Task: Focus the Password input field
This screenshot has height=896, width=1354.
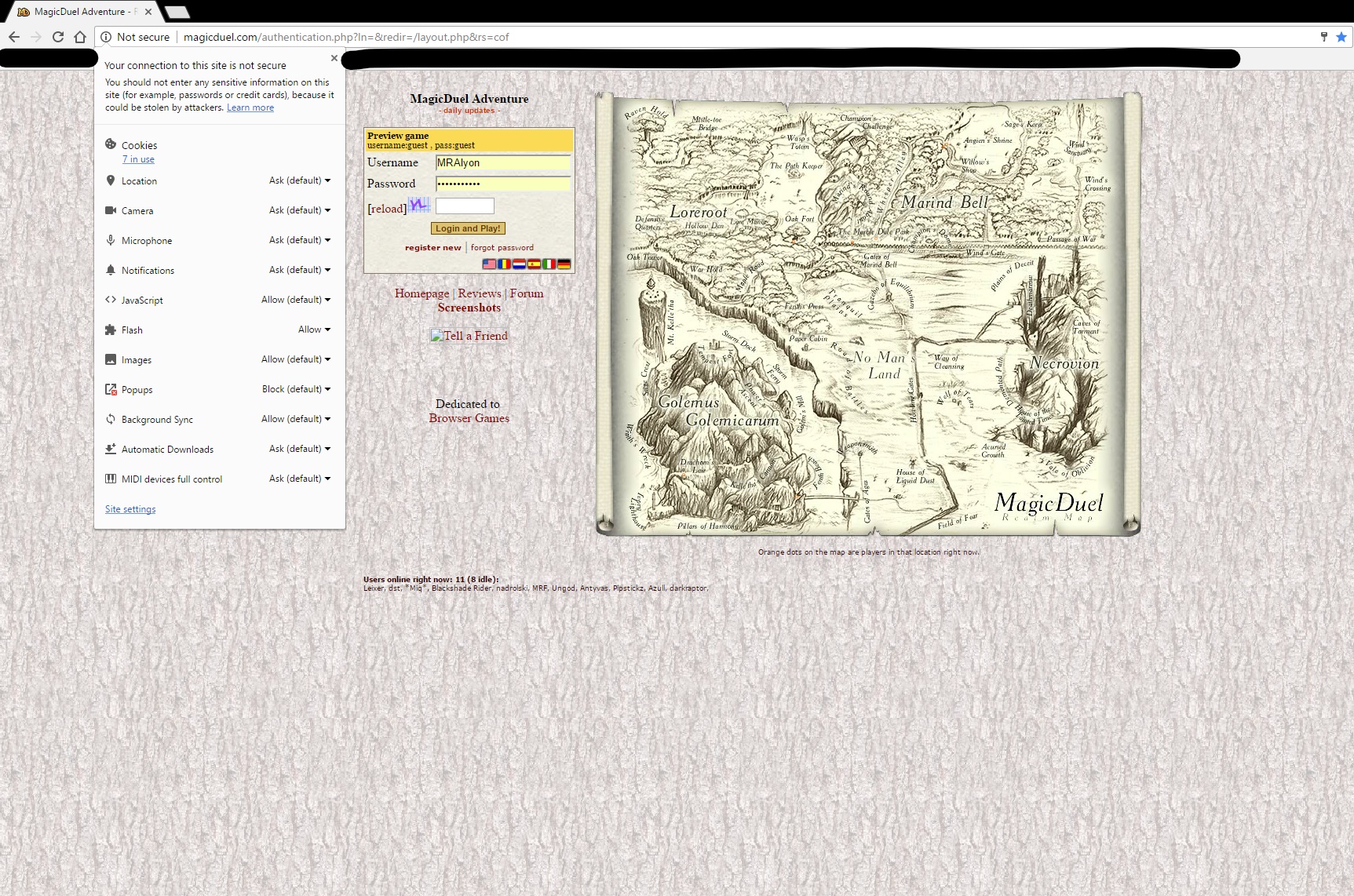Action: 503,184
